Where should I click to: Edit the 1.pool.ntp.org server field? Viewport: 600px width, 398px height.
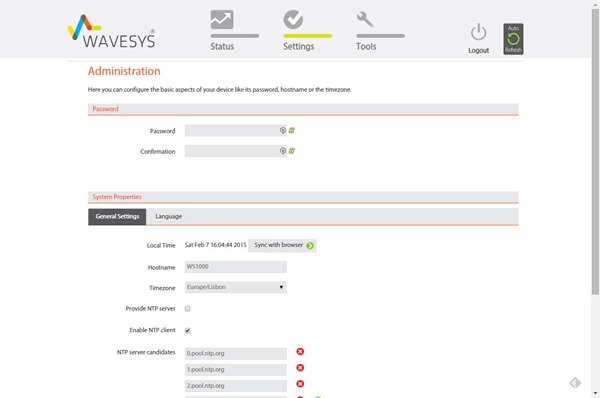[x=236, y=370]
